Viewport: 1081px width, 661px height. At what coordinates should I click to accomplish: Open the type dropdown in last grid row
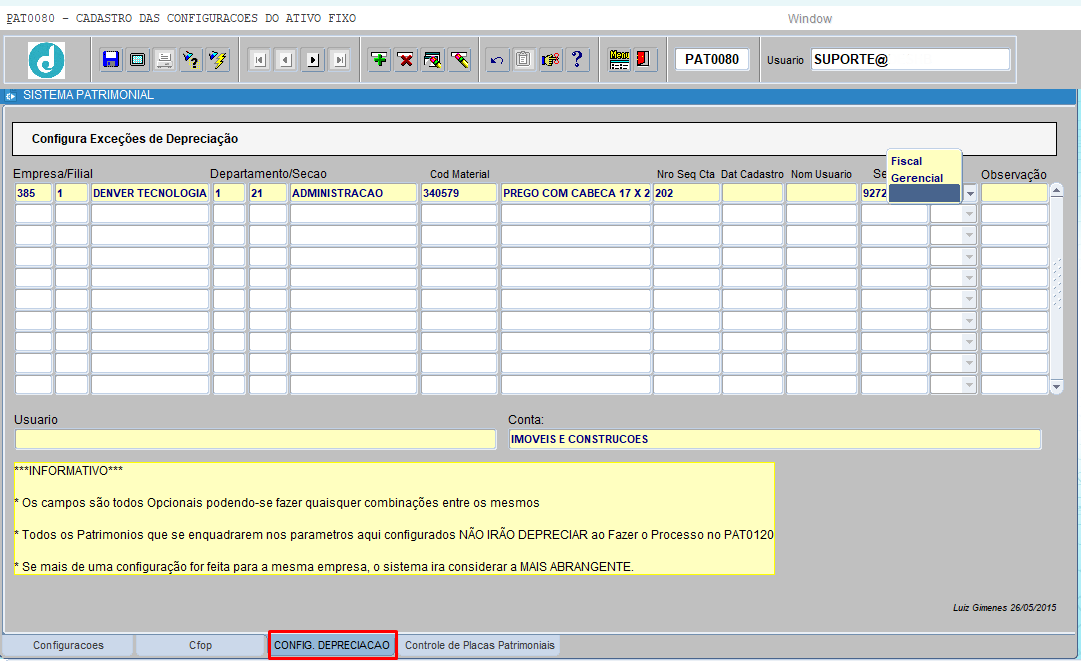click(x=969, y=385)
